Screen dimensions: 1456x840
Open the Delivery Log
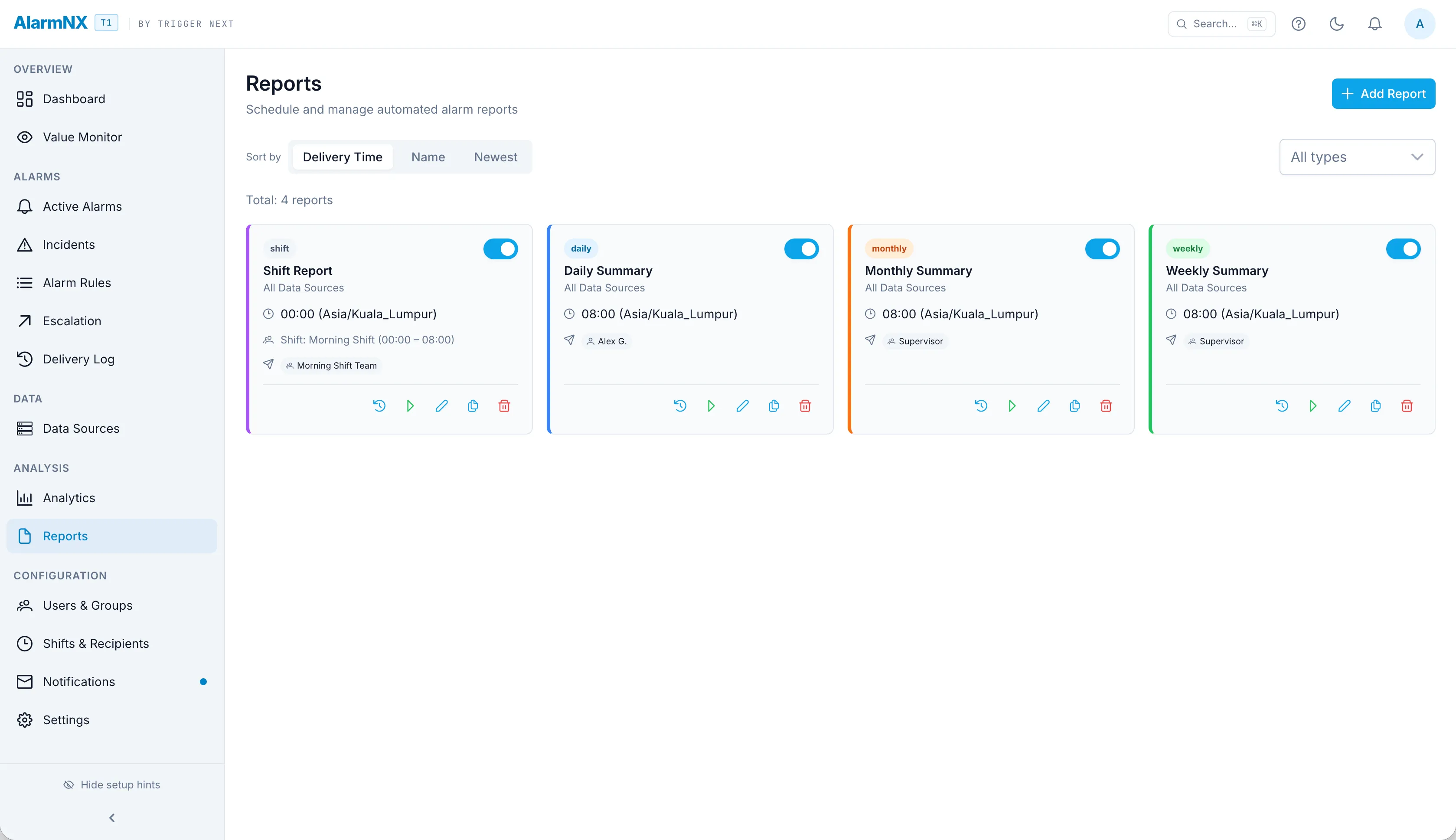pos(112,359)
